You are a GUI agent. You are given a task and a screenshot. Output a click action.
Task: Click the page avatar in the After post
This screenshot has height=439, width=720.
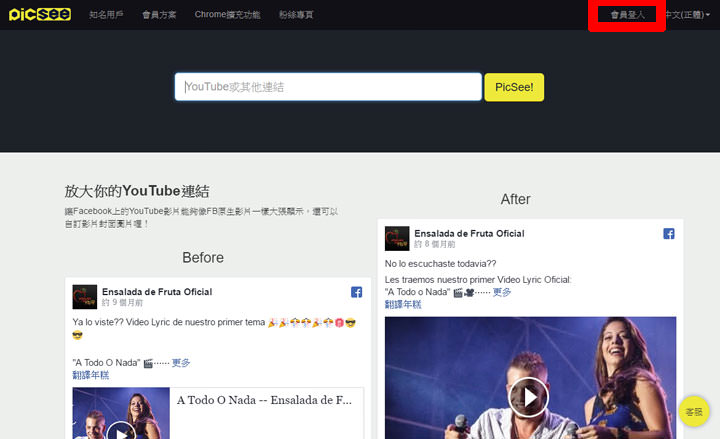point(397,239)
